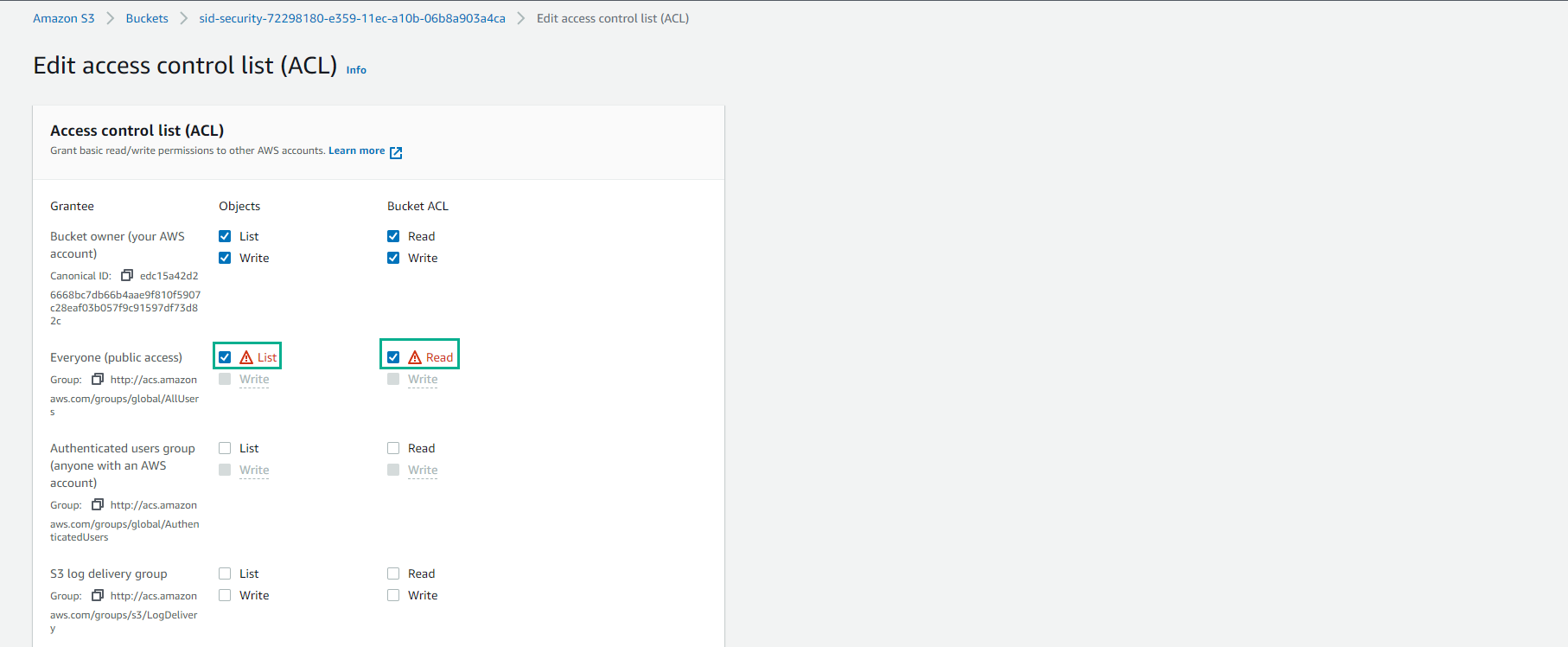Copy the S3 log delivery group URI
This screenshot has height=647, width=1568.
[x=98, y=595]
